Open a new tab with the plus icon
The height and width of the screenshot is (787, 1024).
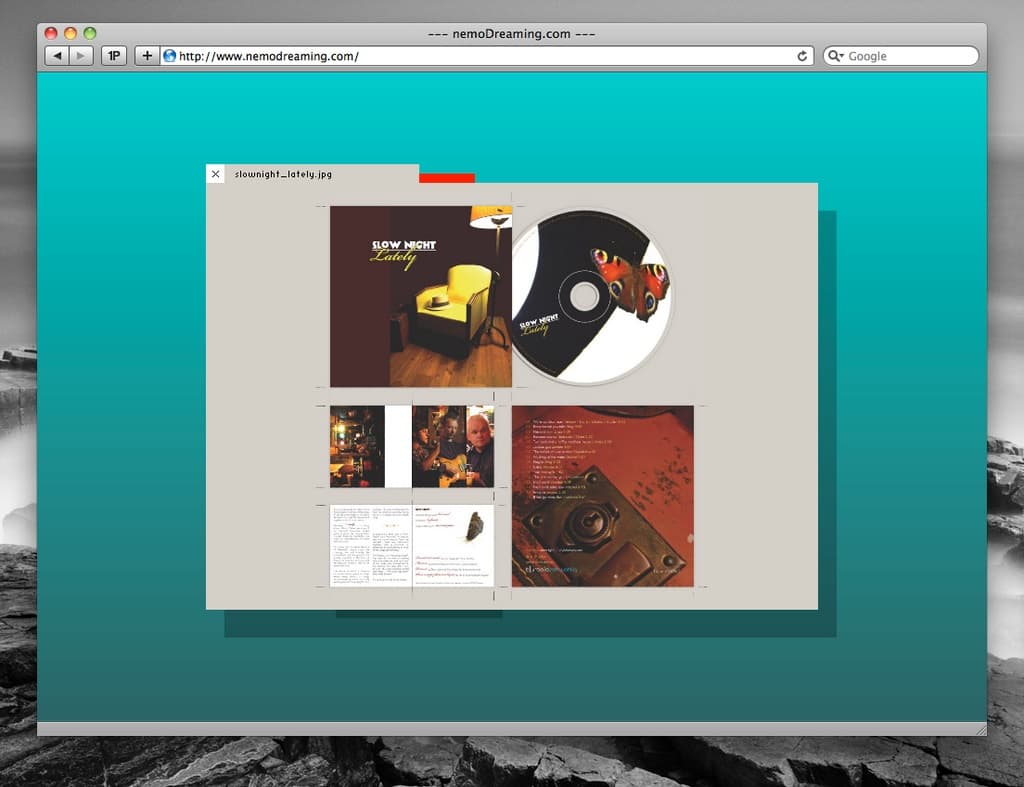pyautogui.click(x=148, y=56)
